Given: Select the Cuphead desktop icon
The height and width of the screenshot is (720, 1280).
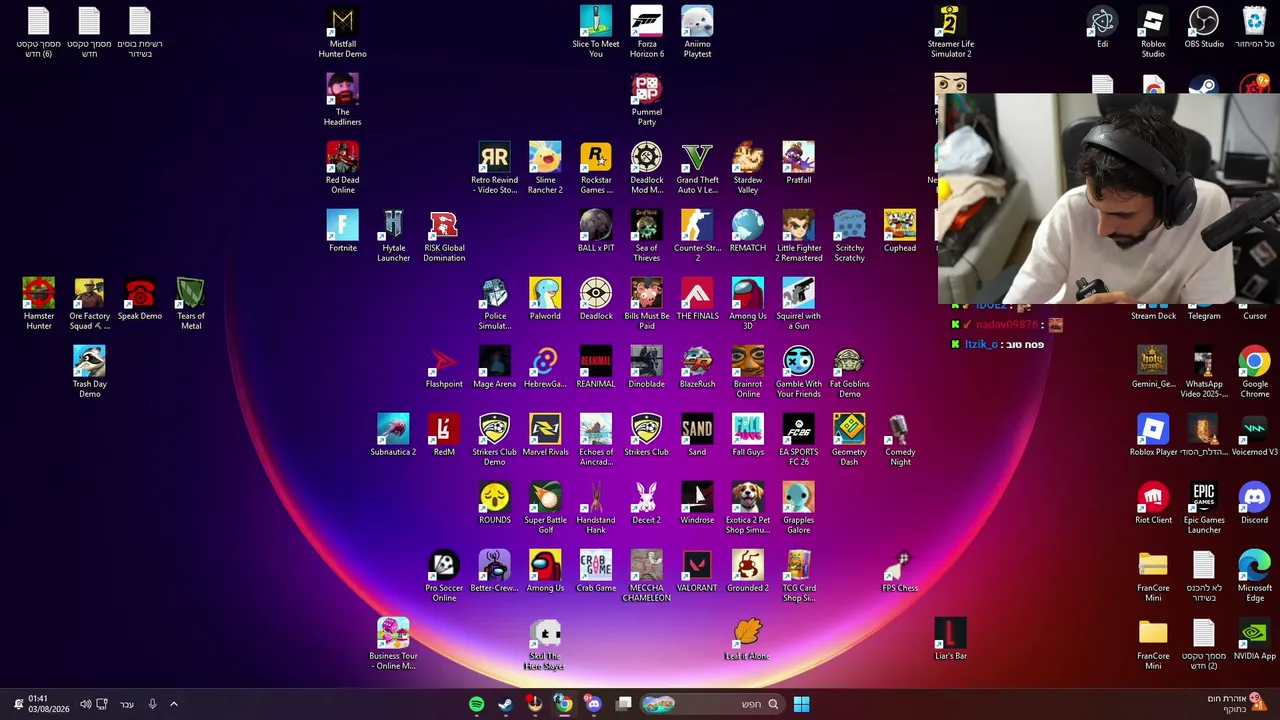Looking at the screenshot, I should coord(900,231).
